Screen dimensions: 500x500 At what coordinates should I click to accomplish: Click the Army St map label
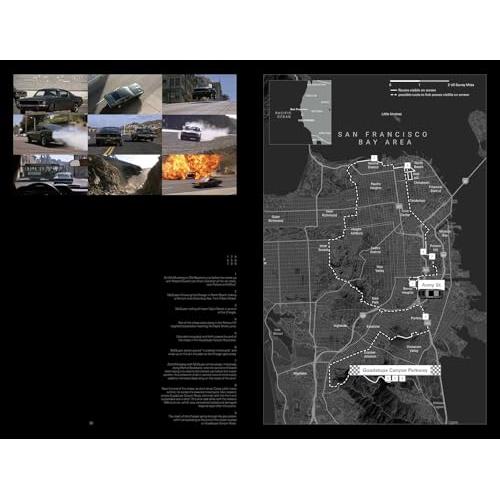tap(431, 285)
